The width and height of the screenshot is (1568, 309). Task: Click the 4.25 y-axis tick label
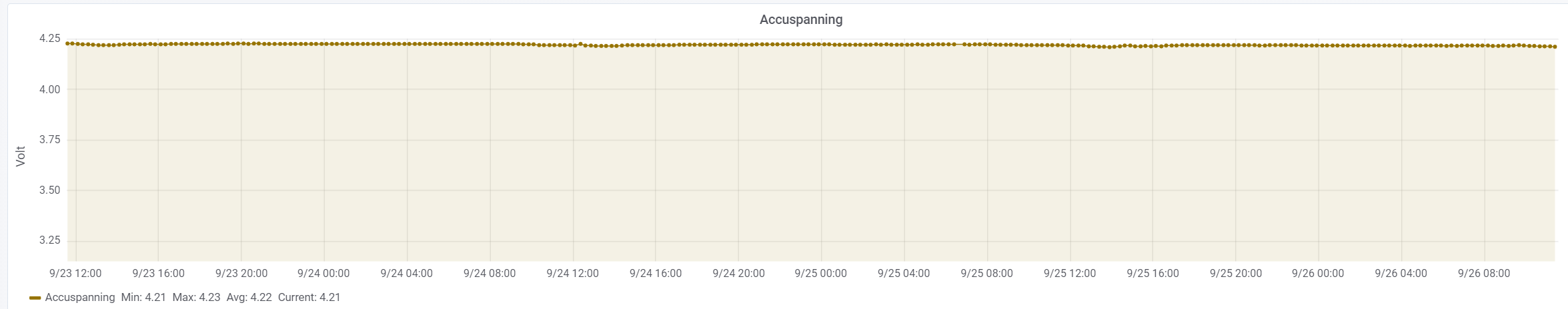pyautogui.click(x=50, y=39)
